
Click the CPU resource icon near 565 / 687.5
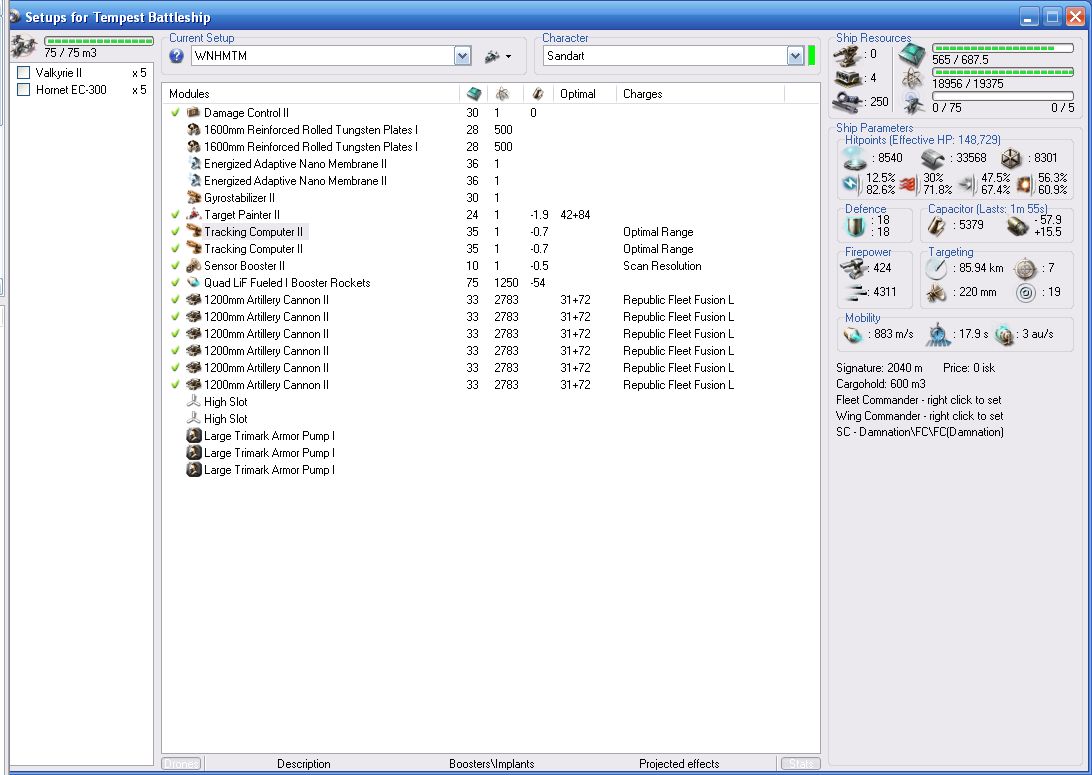912,54
